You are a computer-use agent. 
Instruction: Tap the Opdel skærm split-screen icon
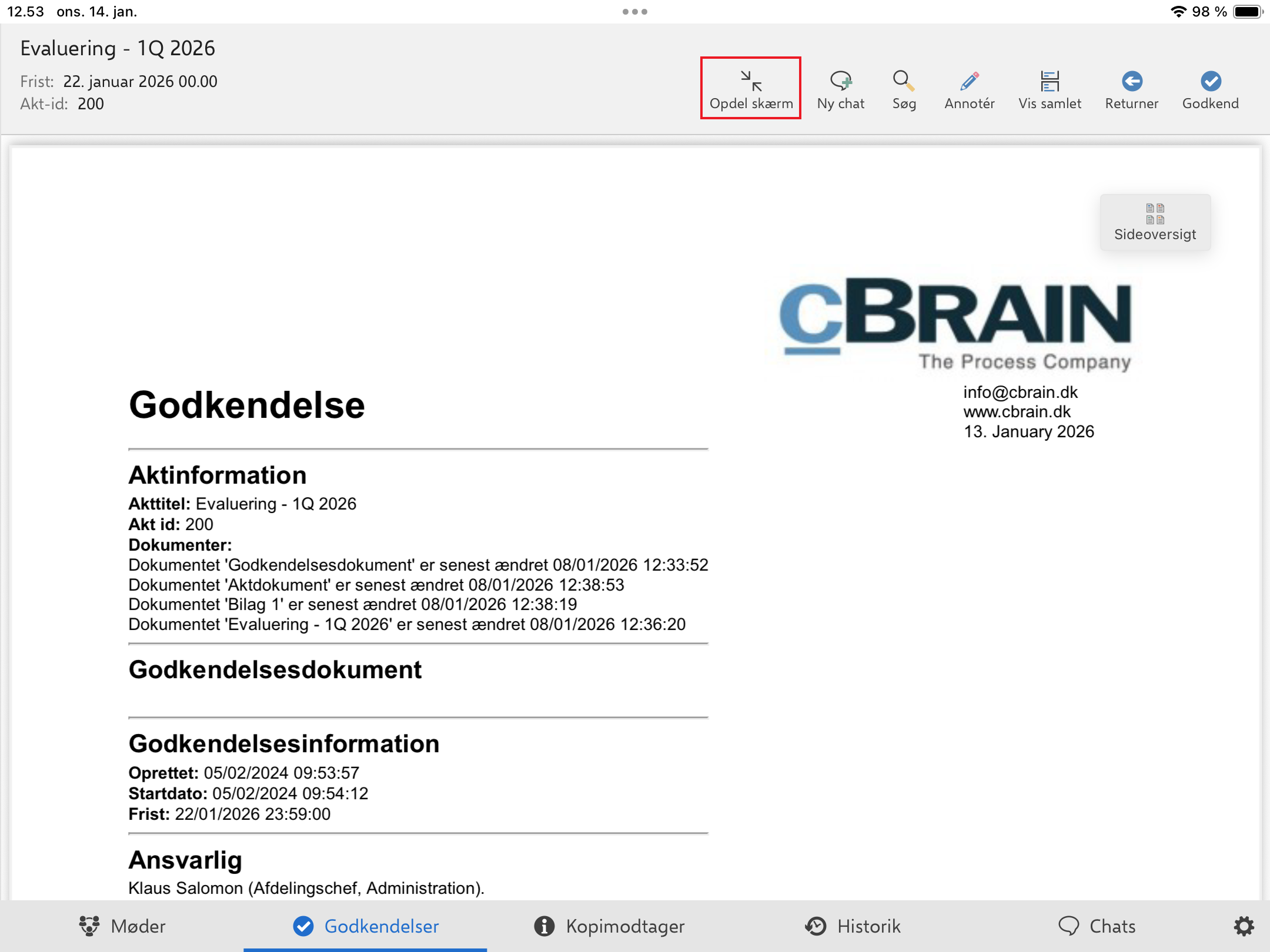(x=751, y=89)
